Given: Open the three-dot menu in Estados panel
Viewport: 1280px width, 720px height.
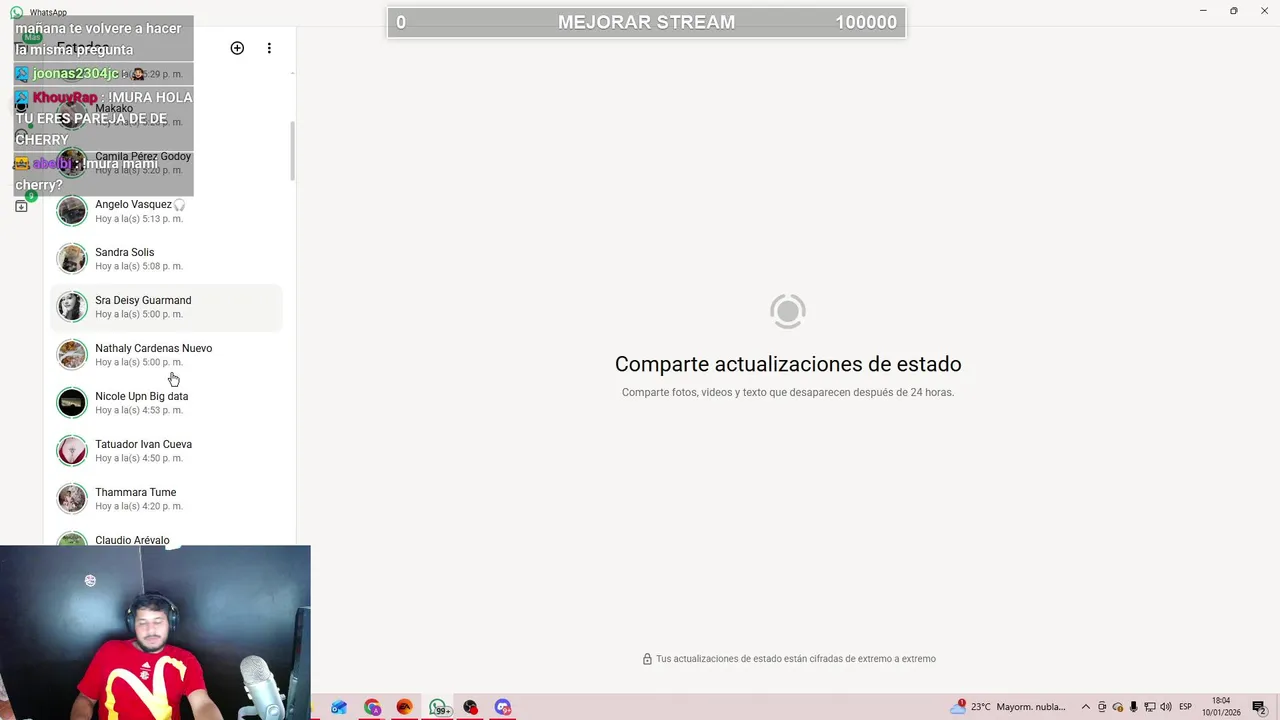Looking at the screenshot, I should 269,48.
